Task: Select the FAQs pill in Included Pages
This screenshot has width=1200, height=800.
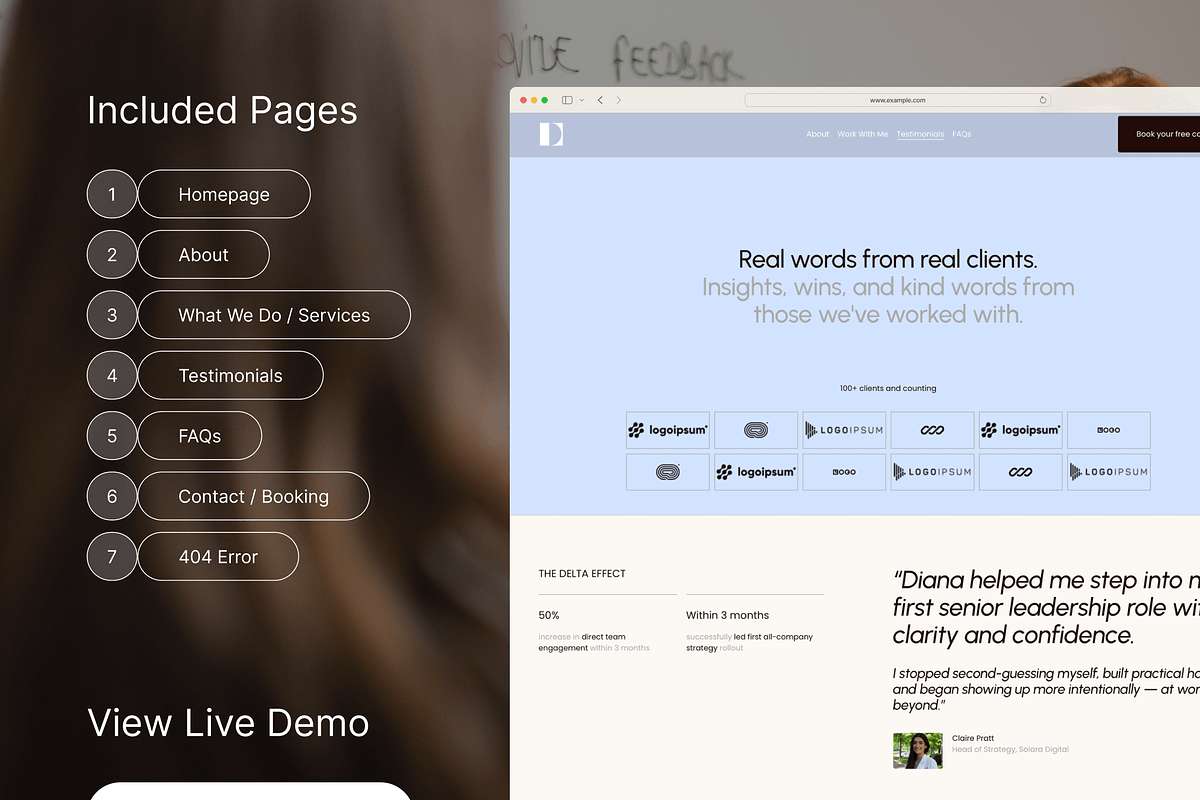Action: [x=200, y=436]
